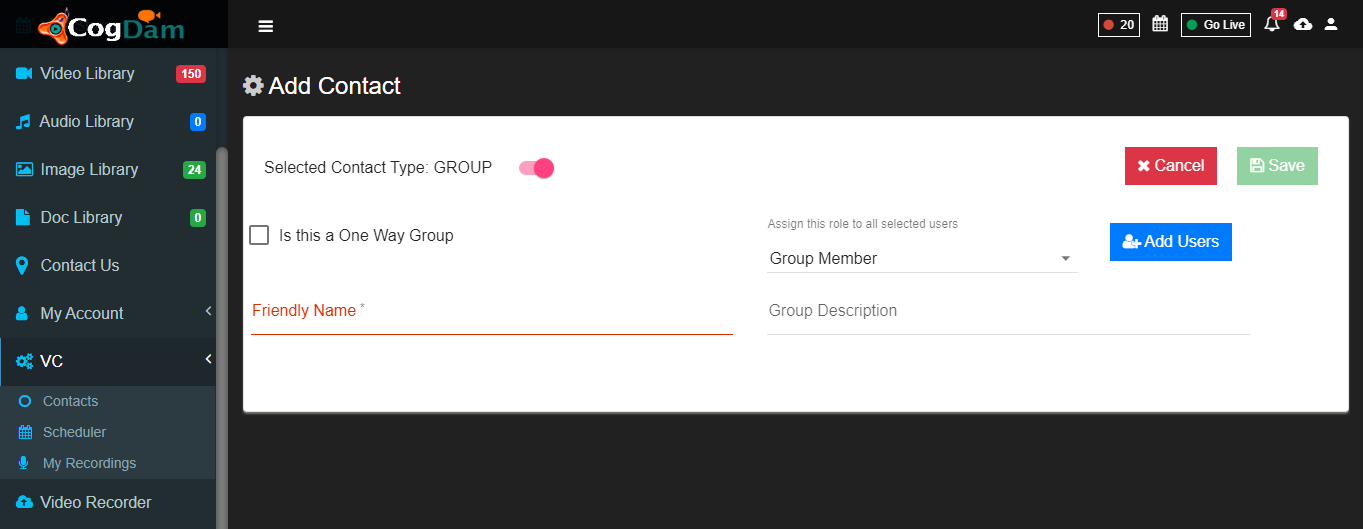Viewport: 1363px width, 529px height.
Task: Click the cloud upload icon
Action: pos(1303,24)
